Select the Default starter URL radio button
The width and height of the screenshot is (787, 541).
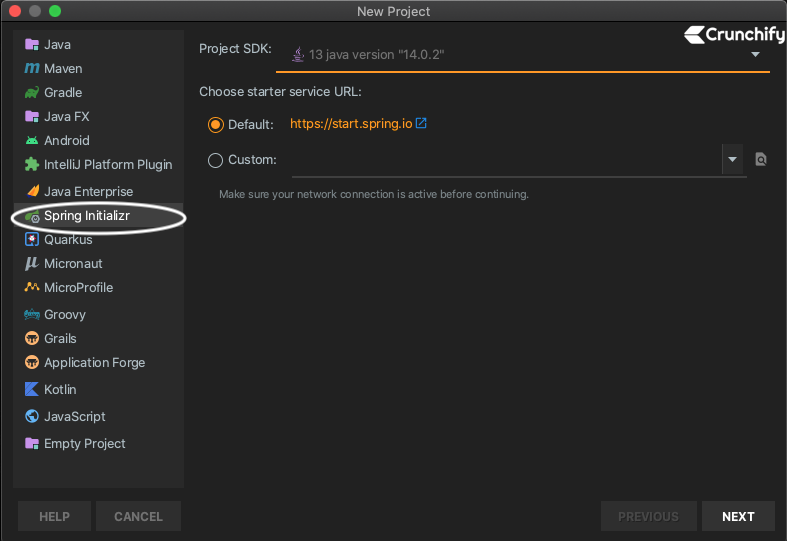coord(215,124)
